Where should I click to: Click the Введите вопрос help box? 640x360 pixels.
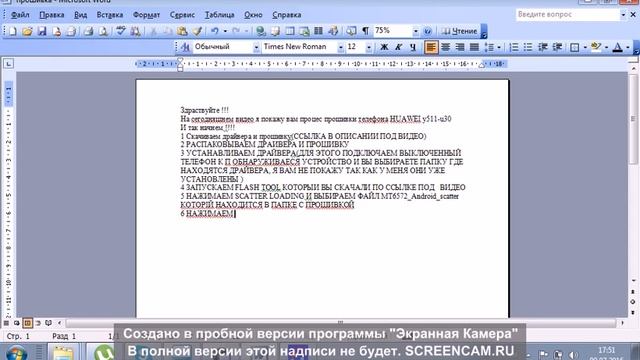point(567,15)
